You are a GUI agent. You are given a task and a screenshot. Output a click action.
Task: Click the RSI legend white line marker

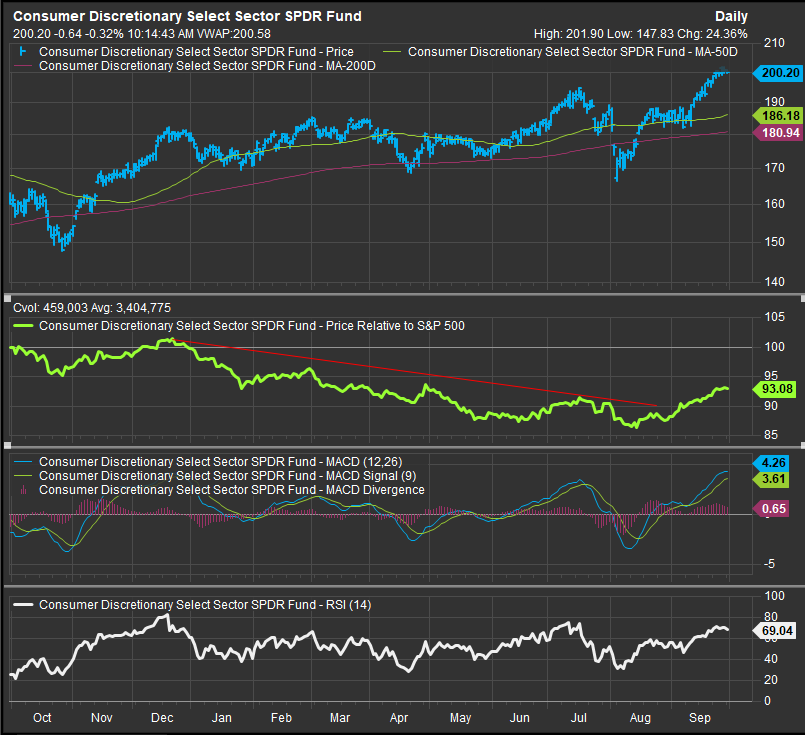point(23,605)
